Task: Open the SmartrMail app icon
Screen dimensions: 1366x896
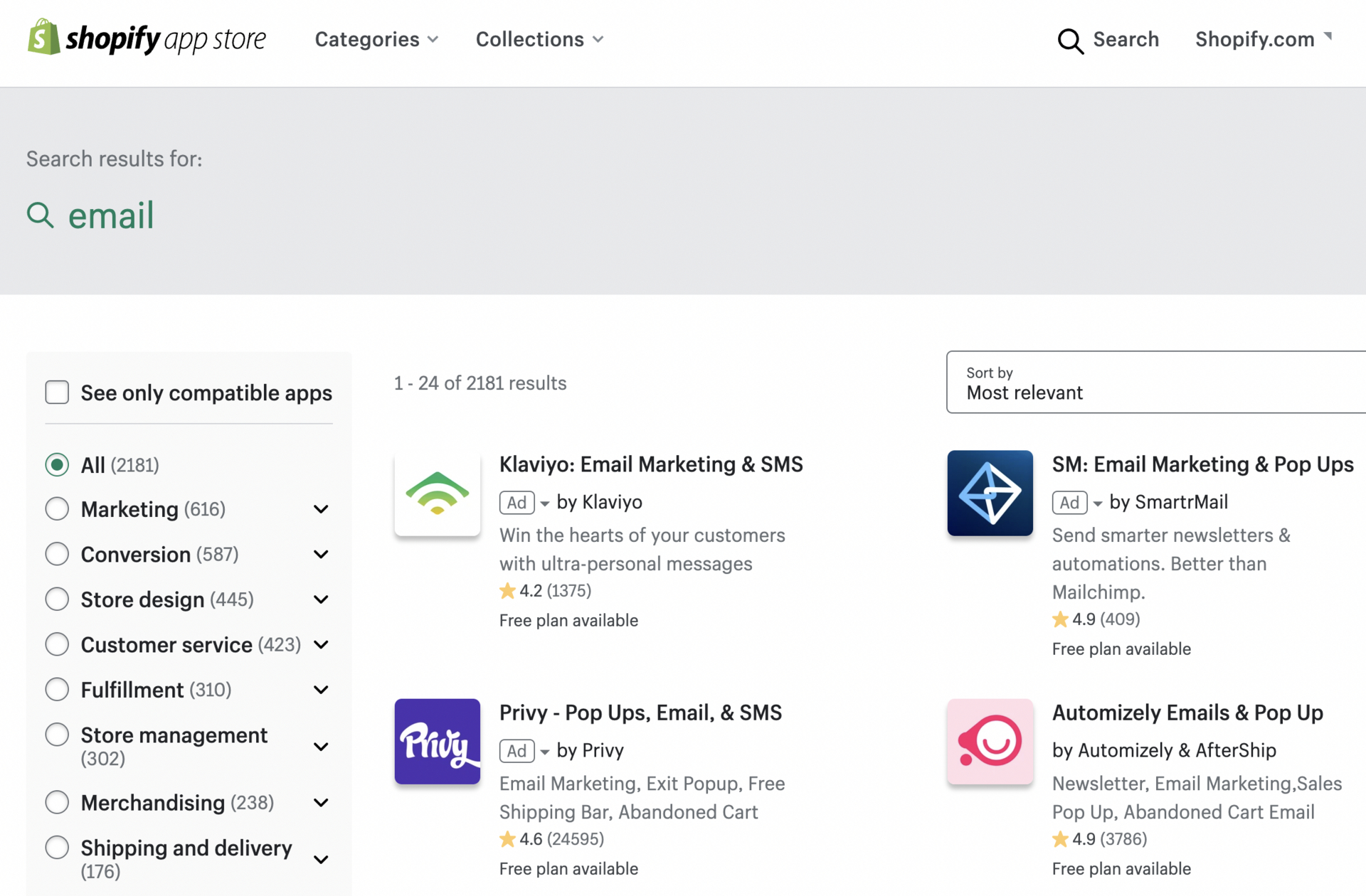Action: point(990,493)
